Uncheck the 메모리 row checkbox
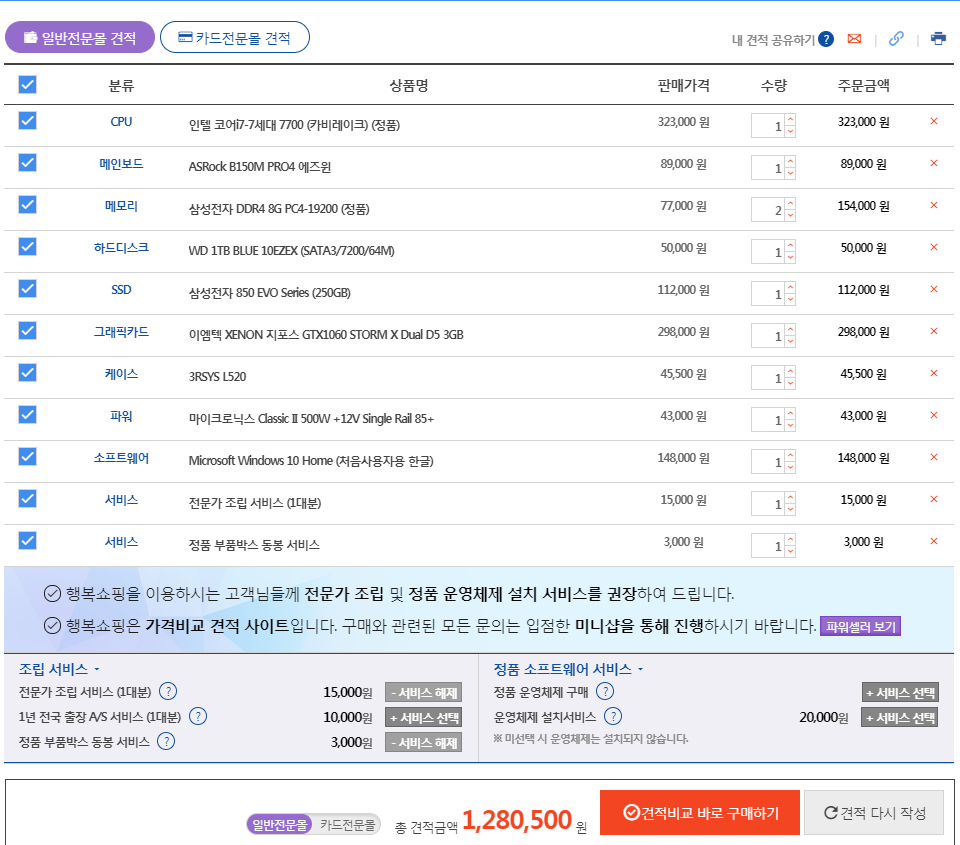960x845 pixels. pos(28,205)
